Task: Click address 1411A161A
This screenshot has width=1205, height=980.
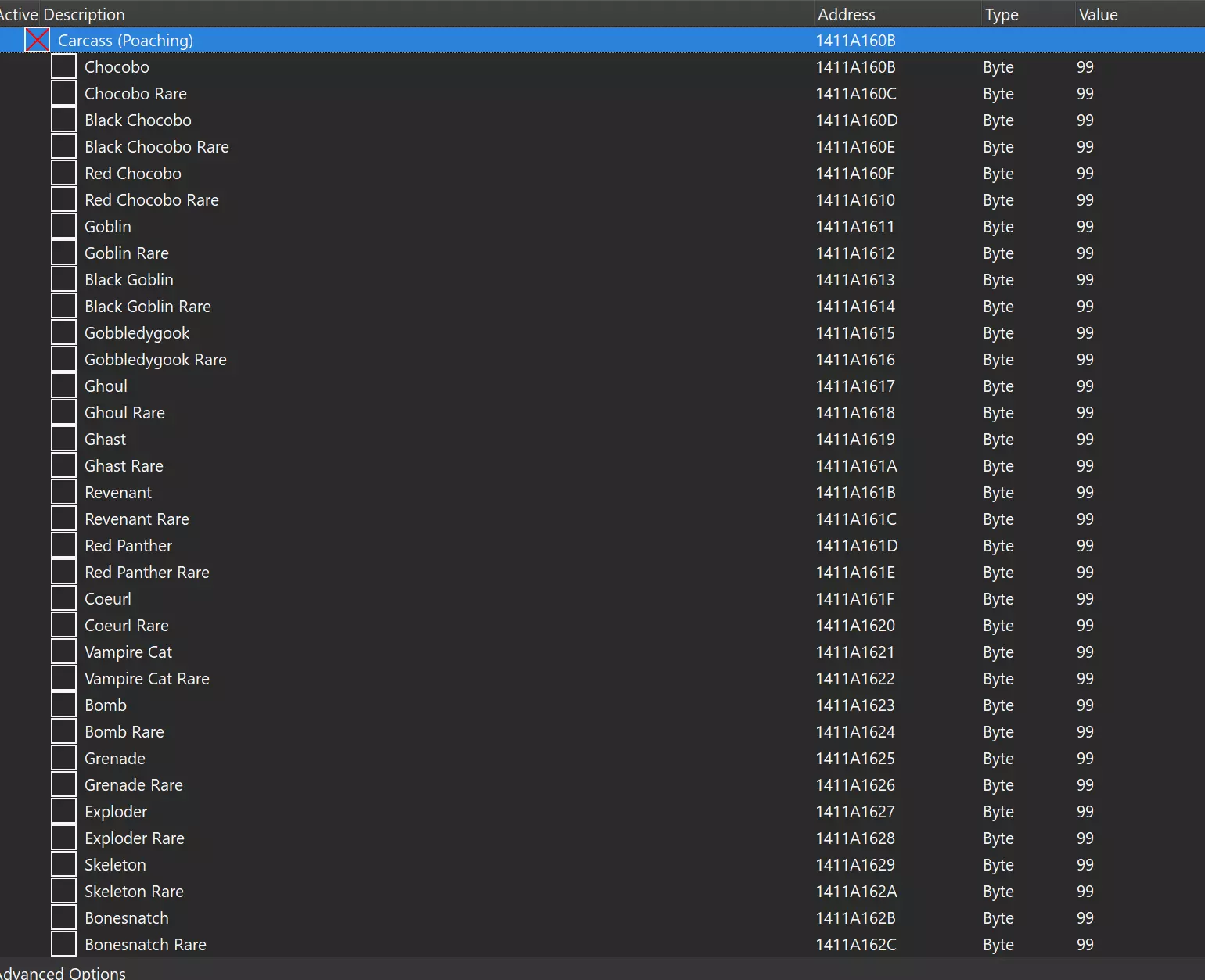Action: click(857, 465)
